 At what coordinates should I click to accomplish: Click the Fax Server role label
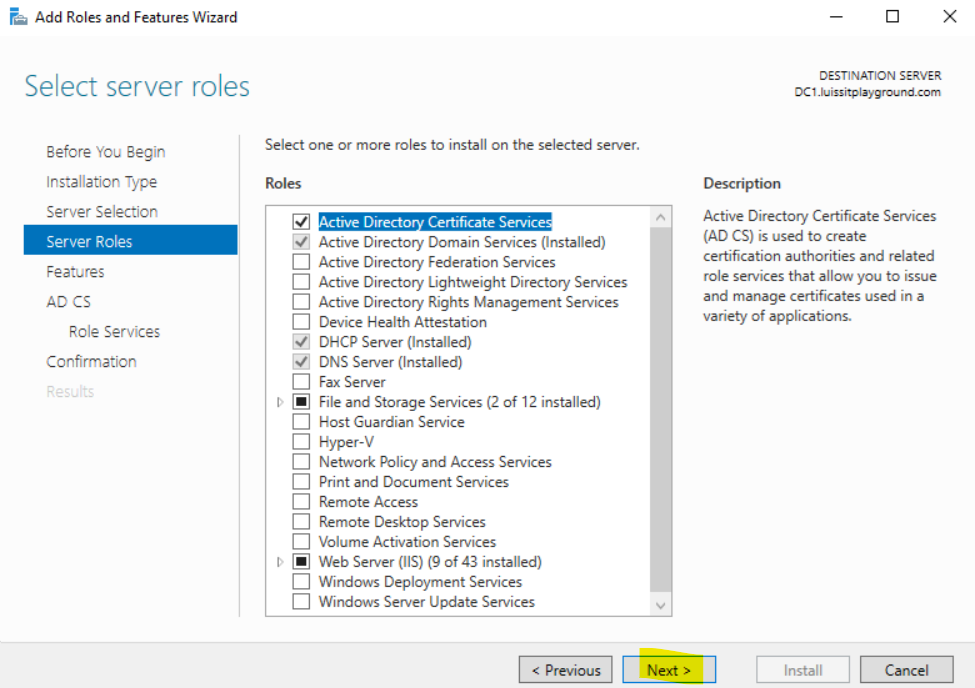tap(352, 381)
